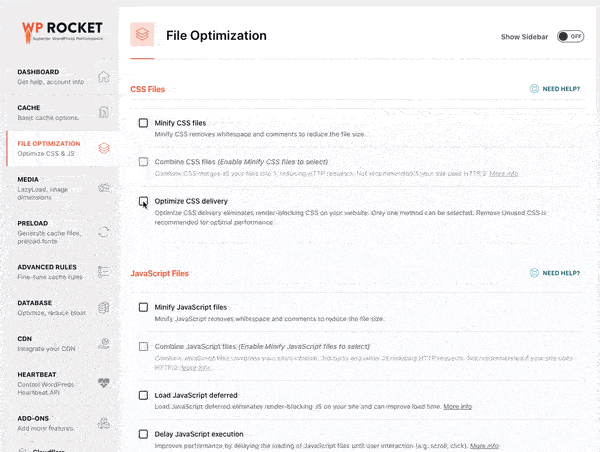Check the Load JavaScript deferred box

click(x=144, y=395)
